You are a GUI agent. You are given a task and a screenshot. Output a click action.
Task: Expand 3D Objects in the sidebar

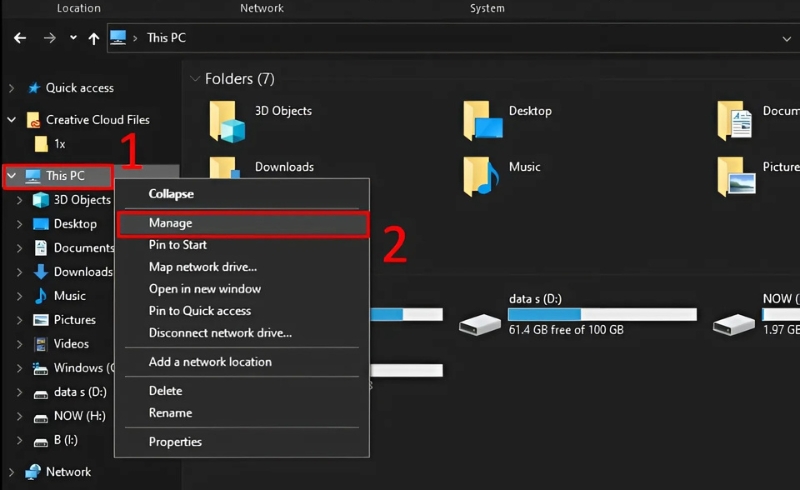[x=19, y=200]
